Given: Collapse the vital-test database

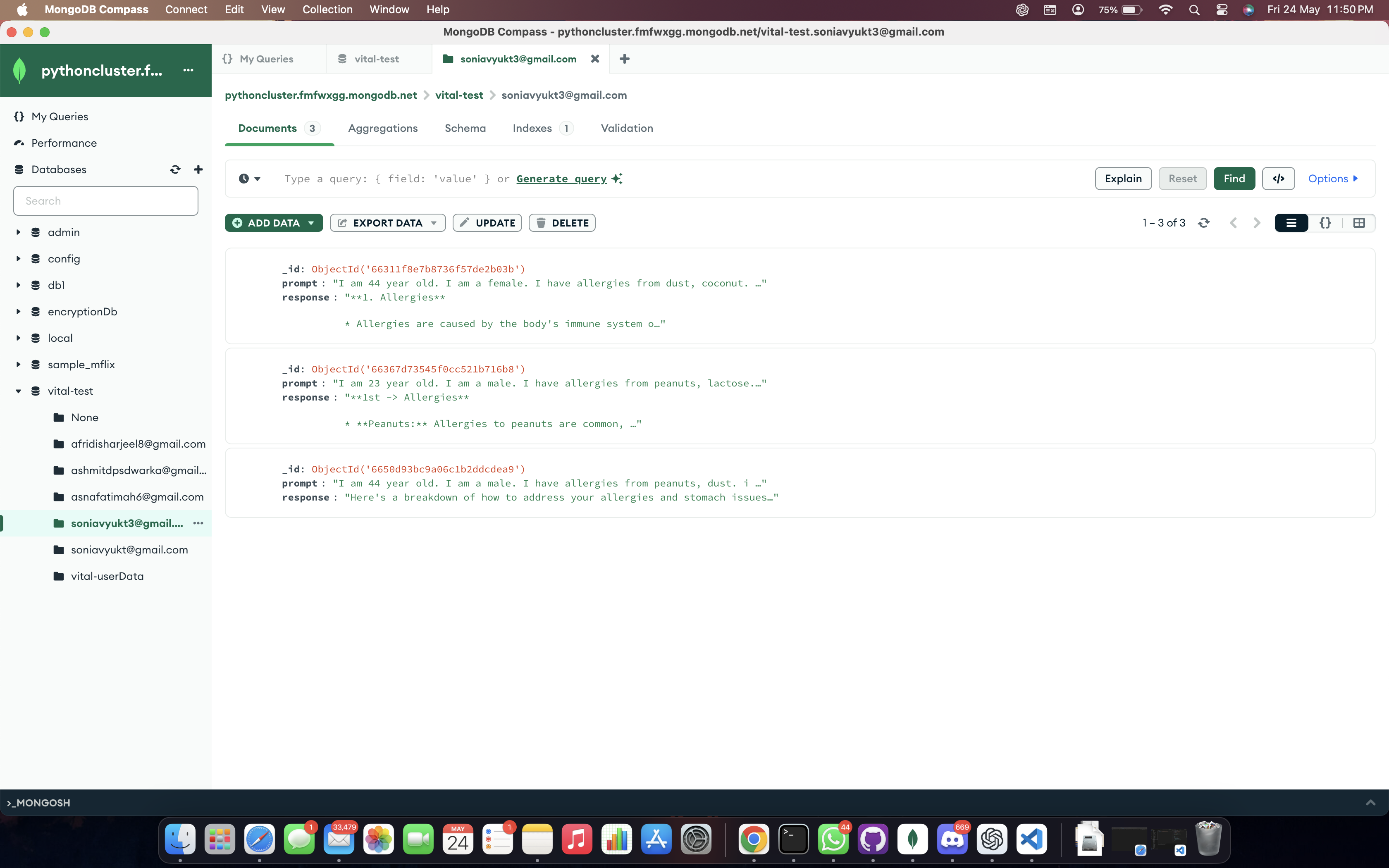Looking at the screenshot, I should point(18,391).
